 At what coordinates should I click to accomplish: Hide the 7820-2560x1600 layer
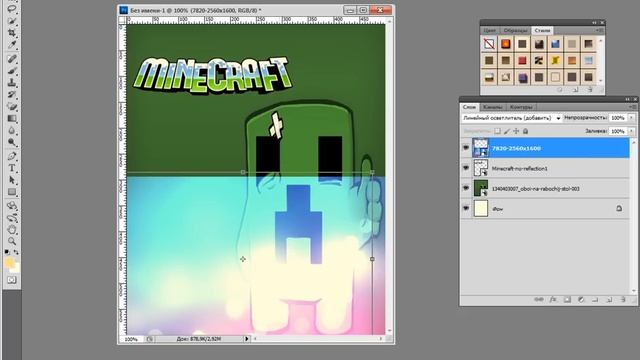[x=466, y=148]
